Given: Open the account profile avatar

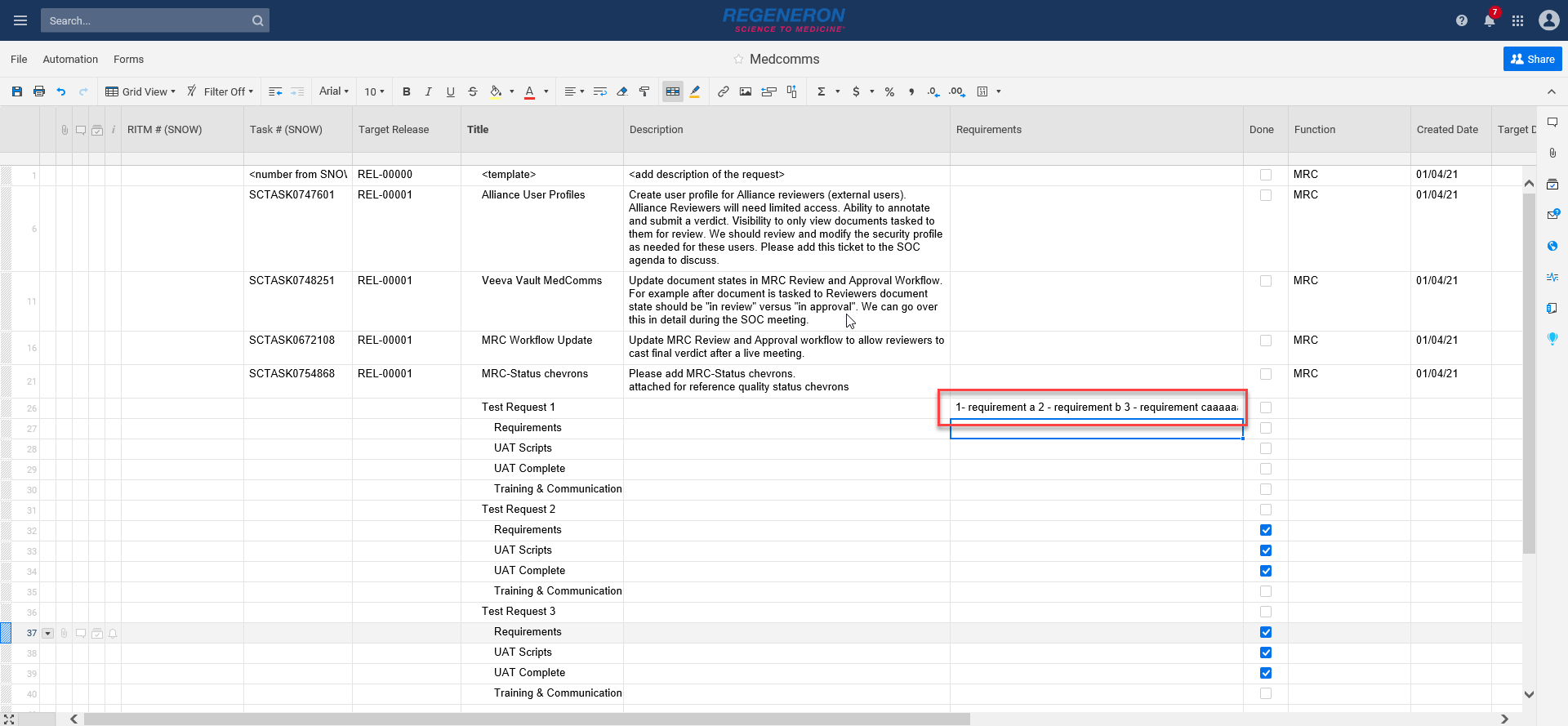Looking at the screenshot, I should 1549,20.
